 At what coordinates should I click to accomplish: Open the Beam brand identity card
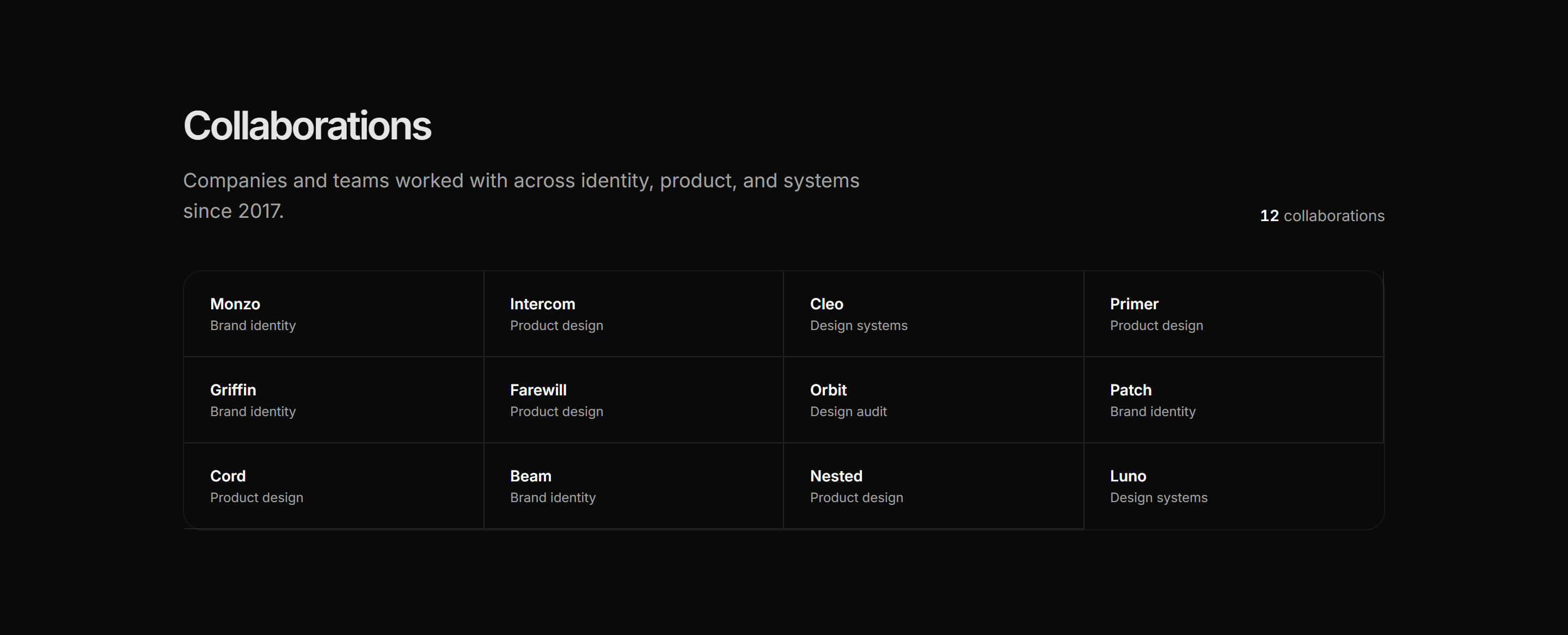tap(634, 486)
